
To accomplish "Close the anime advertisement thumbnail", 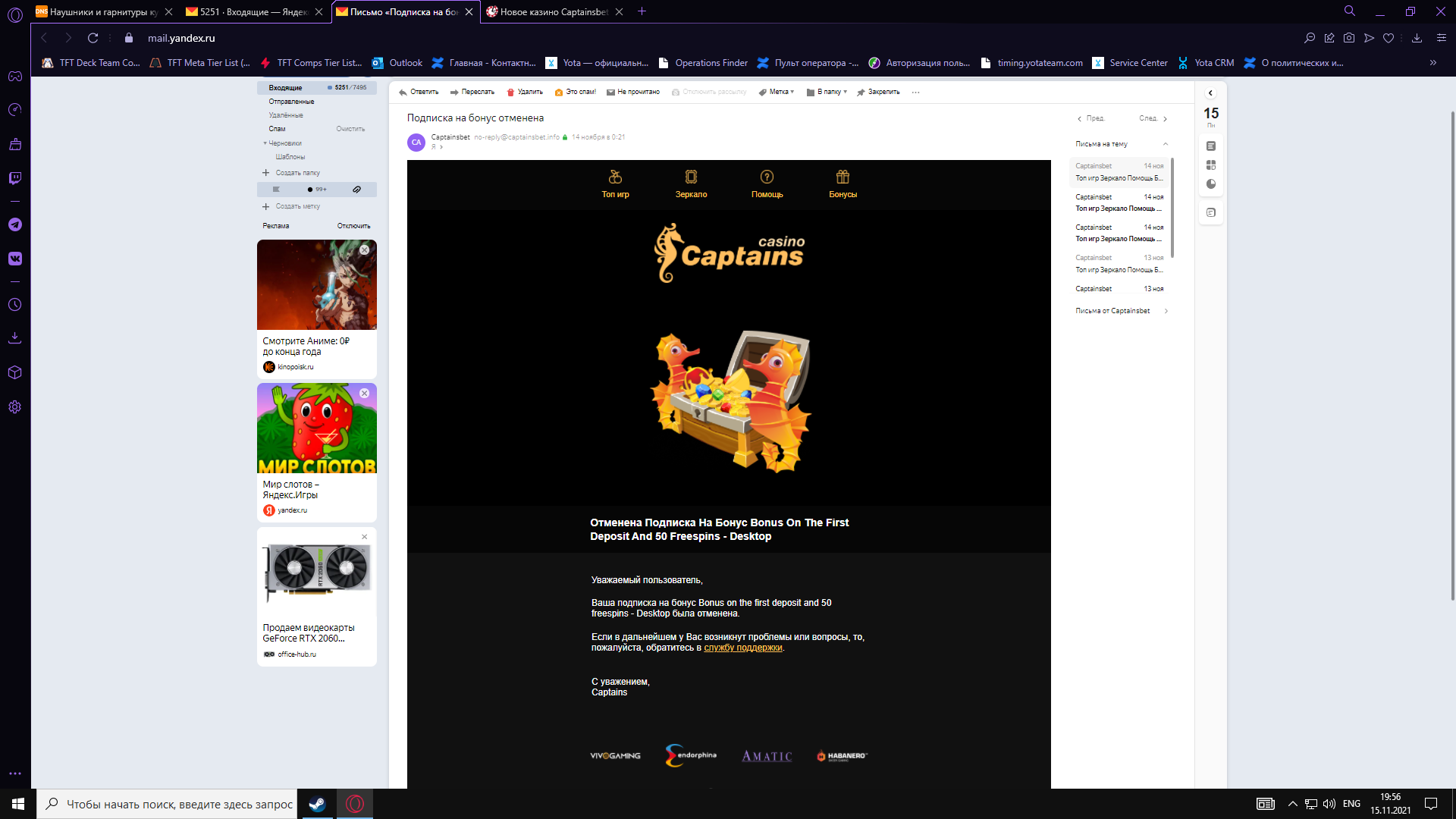I will coord(365,249).
